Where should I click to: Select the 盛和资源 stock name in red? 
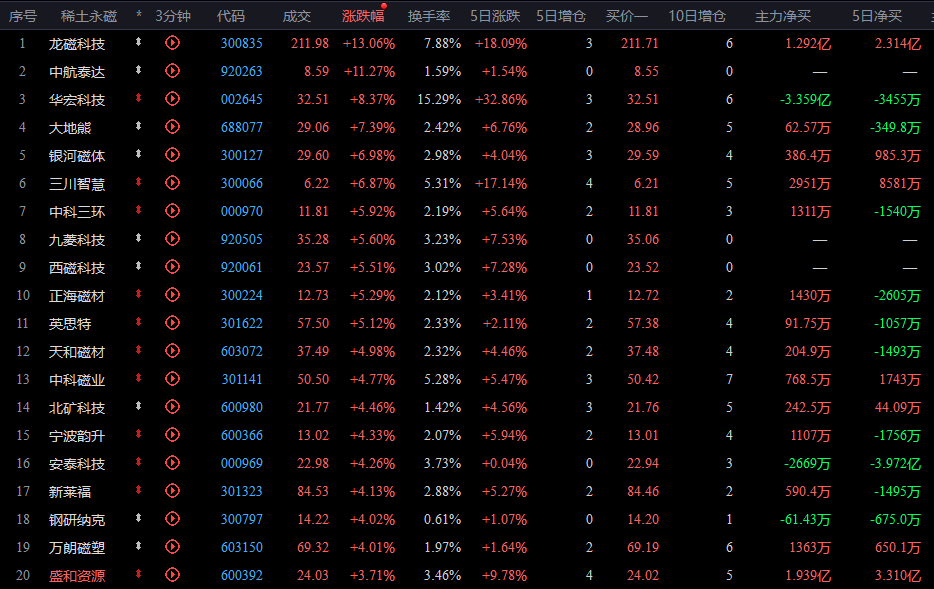pyautogui.click(x=77, y=576)
